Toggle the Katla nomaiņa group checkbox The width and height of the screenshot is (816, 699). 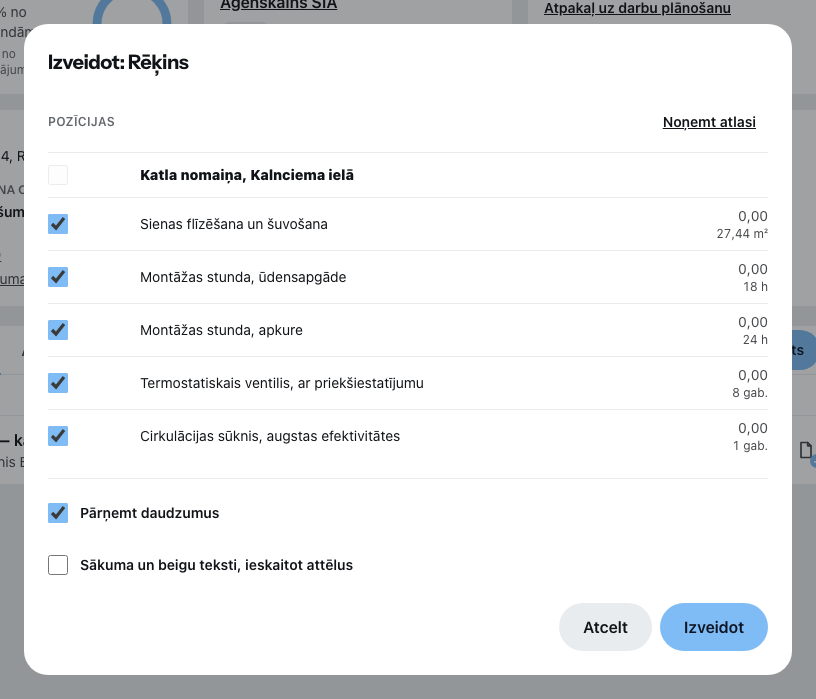58,175
